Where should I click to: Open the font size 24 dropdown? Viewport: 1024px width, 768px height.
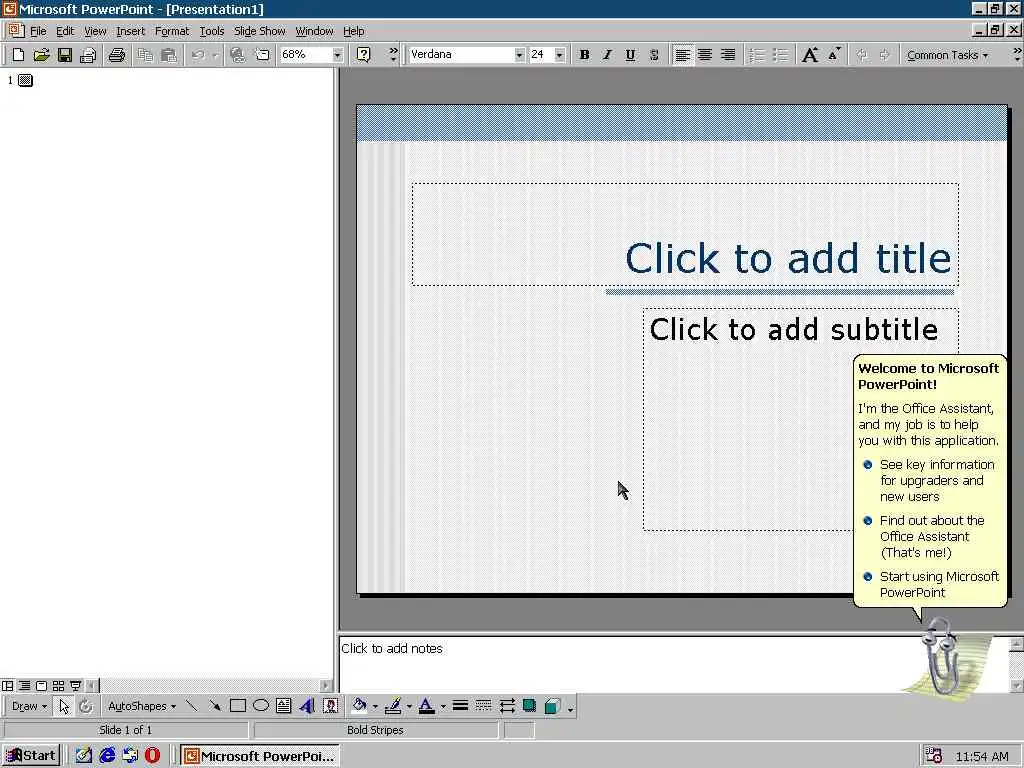click(x=560, y=55)
